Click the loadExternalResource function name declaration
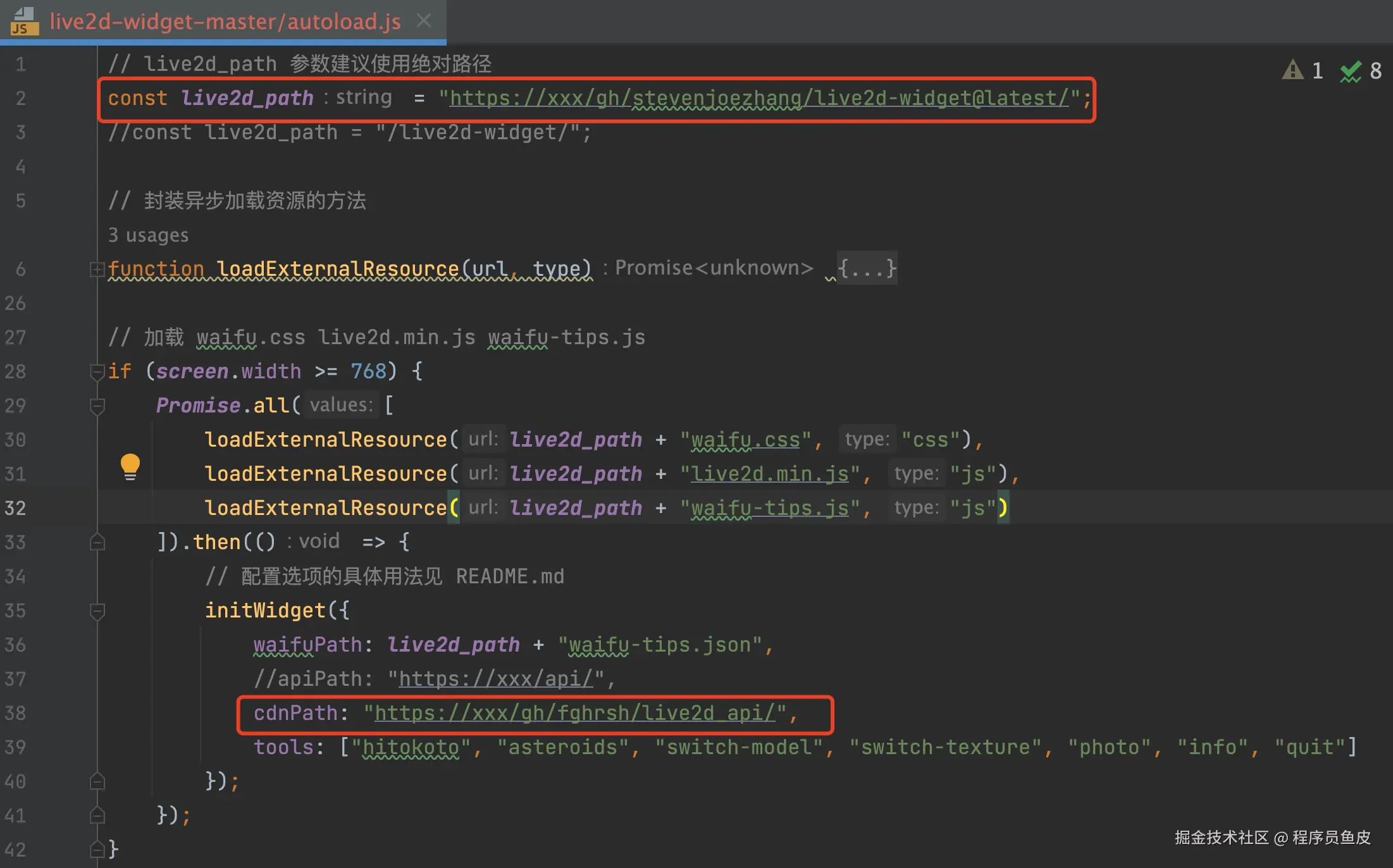Image resolution: width=1393 pixels, height=868 pixels. (x=337, y=270)
